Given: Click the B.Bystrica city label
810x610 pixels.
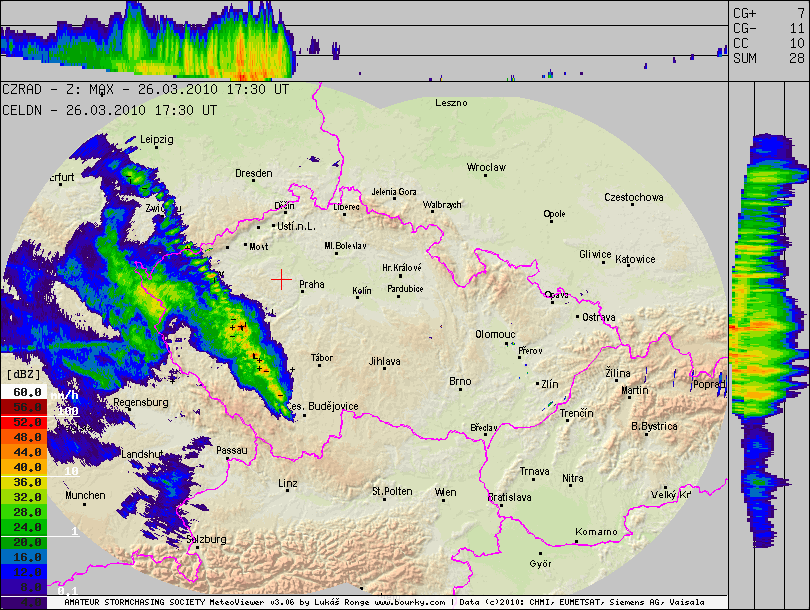Looking at the screenshot, I should click(655, 426).
